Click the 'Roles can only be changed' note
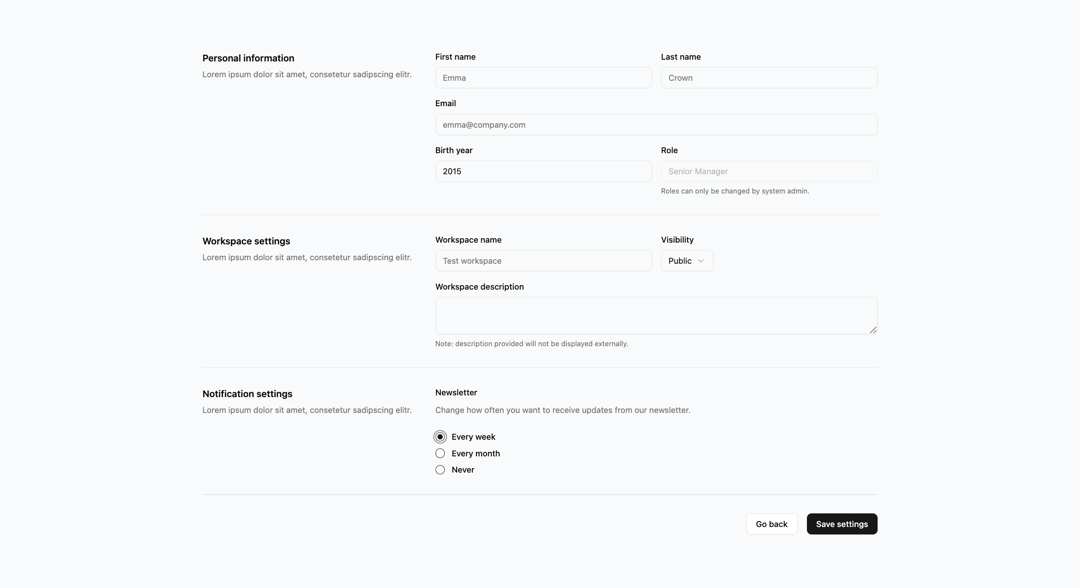The image size is (1080, 588). point(735,191)
